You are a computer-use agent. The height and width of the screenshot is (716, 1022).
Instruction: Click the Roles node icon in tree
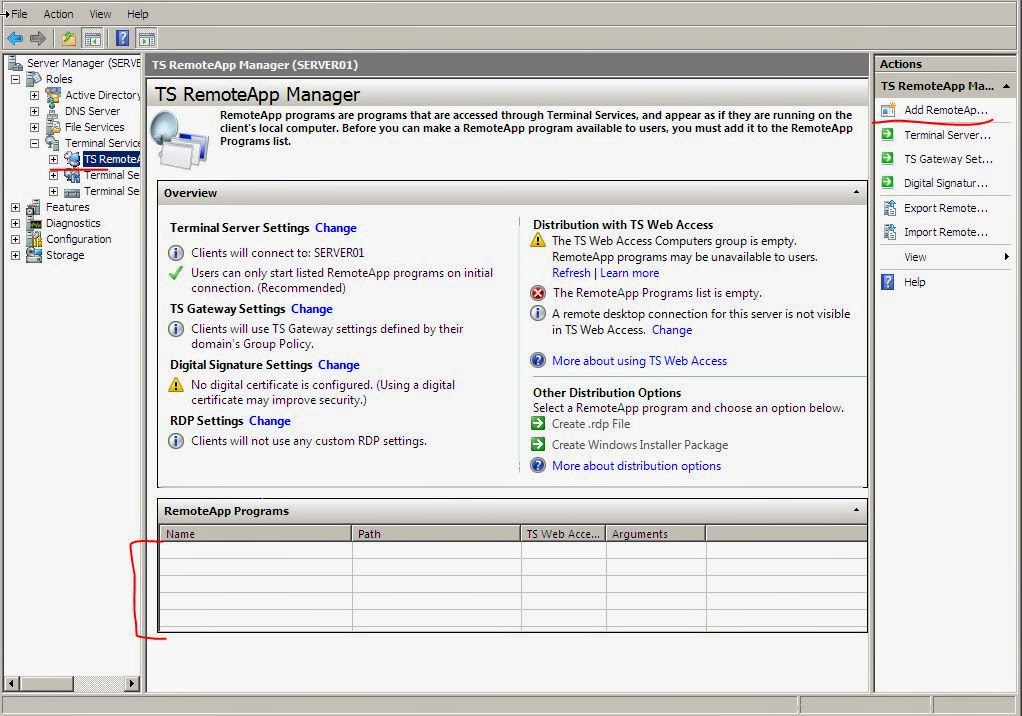click(34, 79)
